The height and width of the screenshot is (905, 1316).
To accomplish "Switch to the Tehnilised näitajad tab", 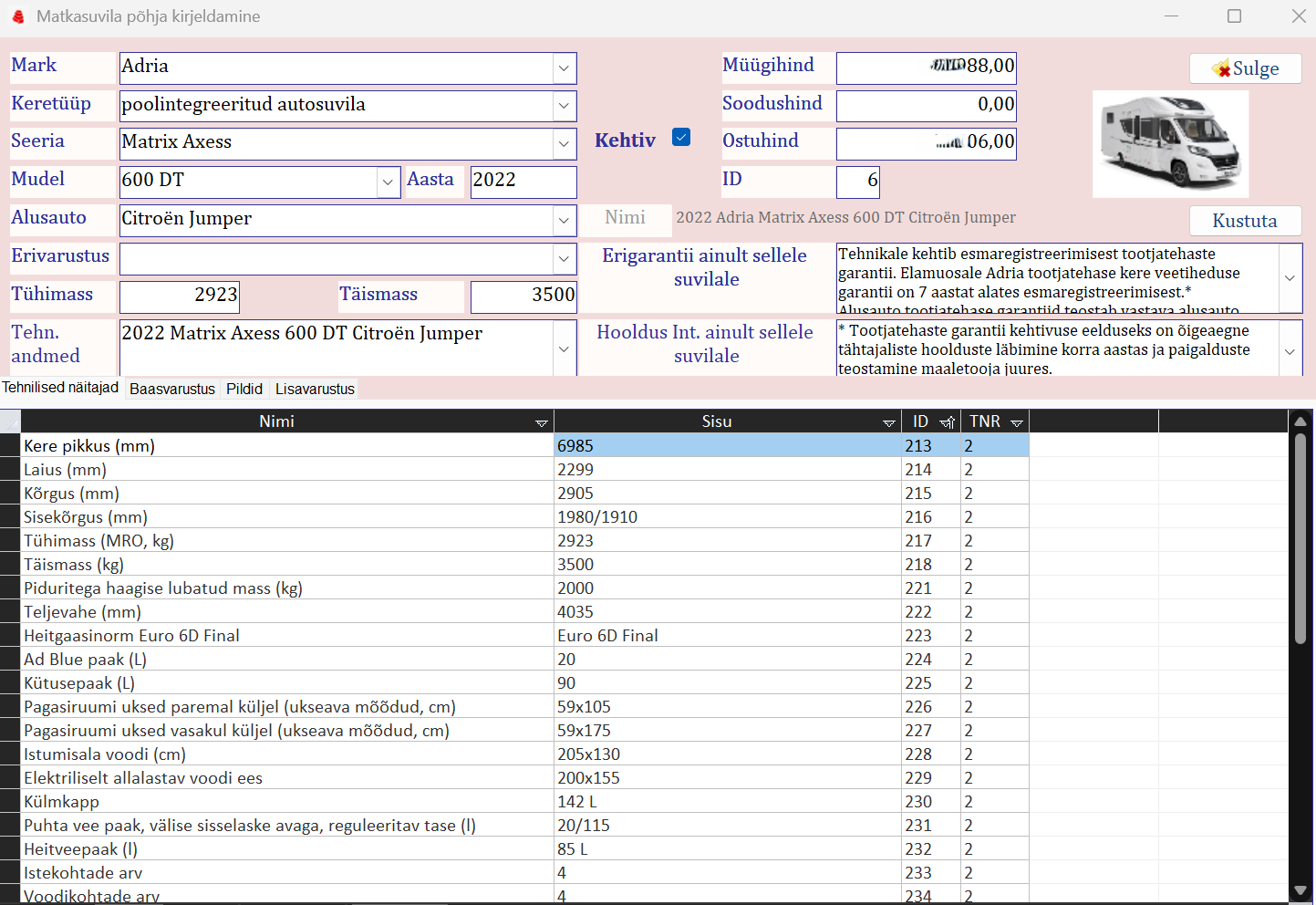I will click(x=60, y=388).
